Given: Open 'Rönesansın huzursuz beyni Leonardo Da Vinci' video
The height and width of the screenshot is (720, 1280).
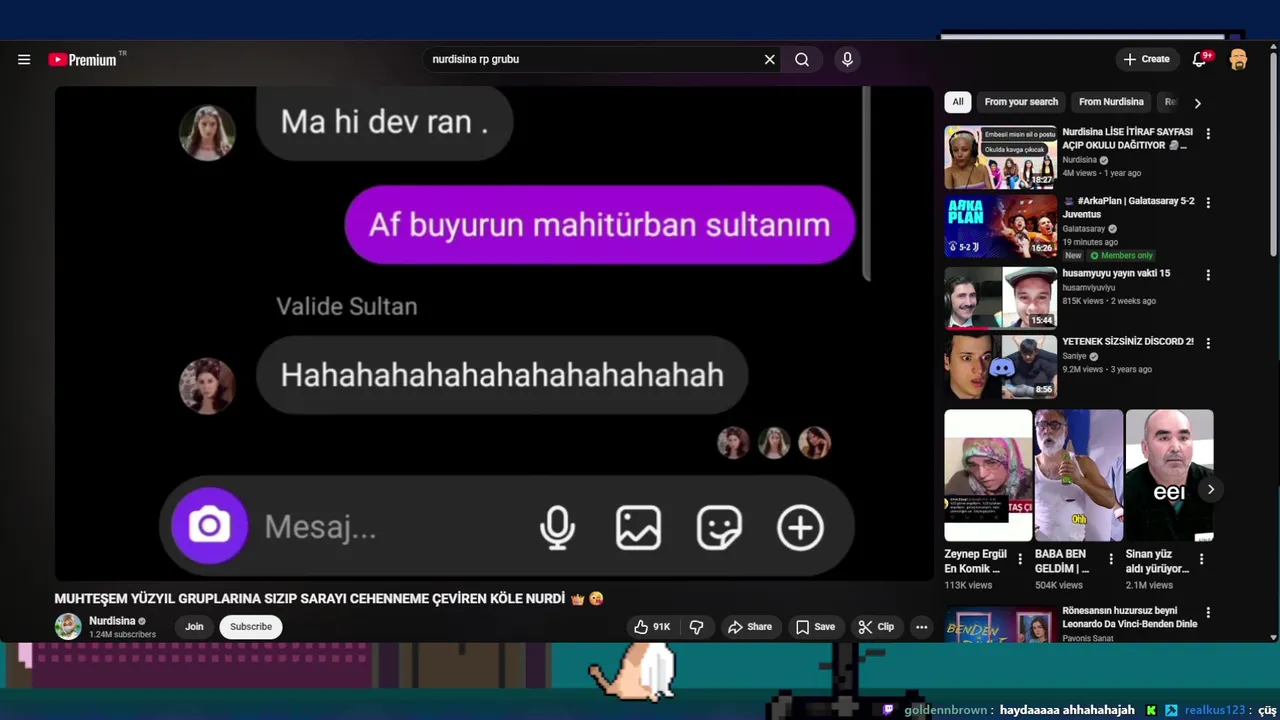Looking at the screenshot, I should pos(1129,617).
